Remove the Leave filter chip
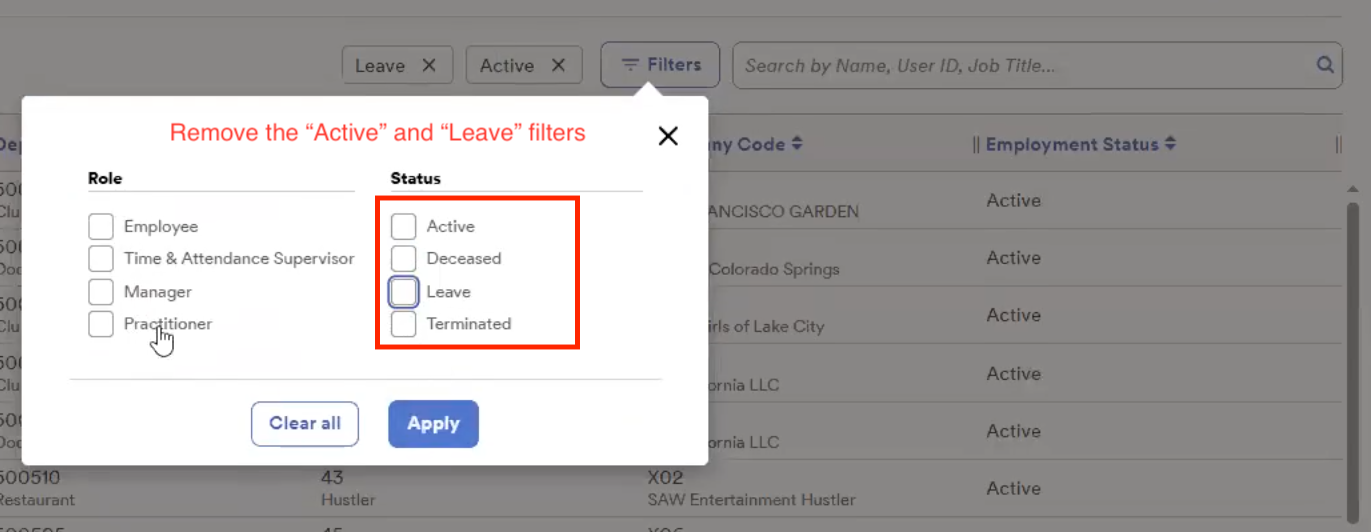The width and height of the screenshot is (1371, 532). (x=429, y=66)
